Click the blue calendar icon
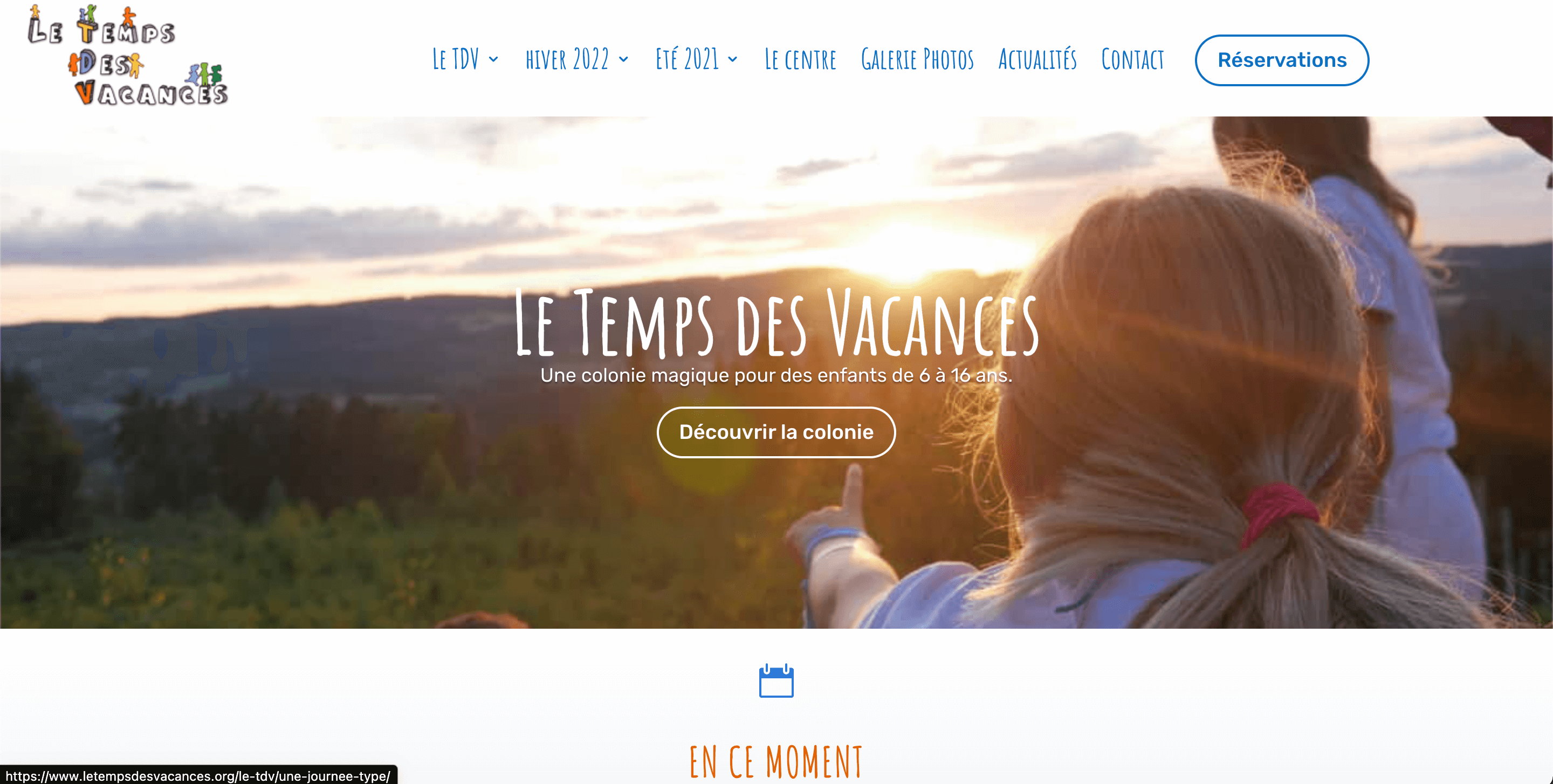Screen dimensions: 1553x784 point(776,681)
